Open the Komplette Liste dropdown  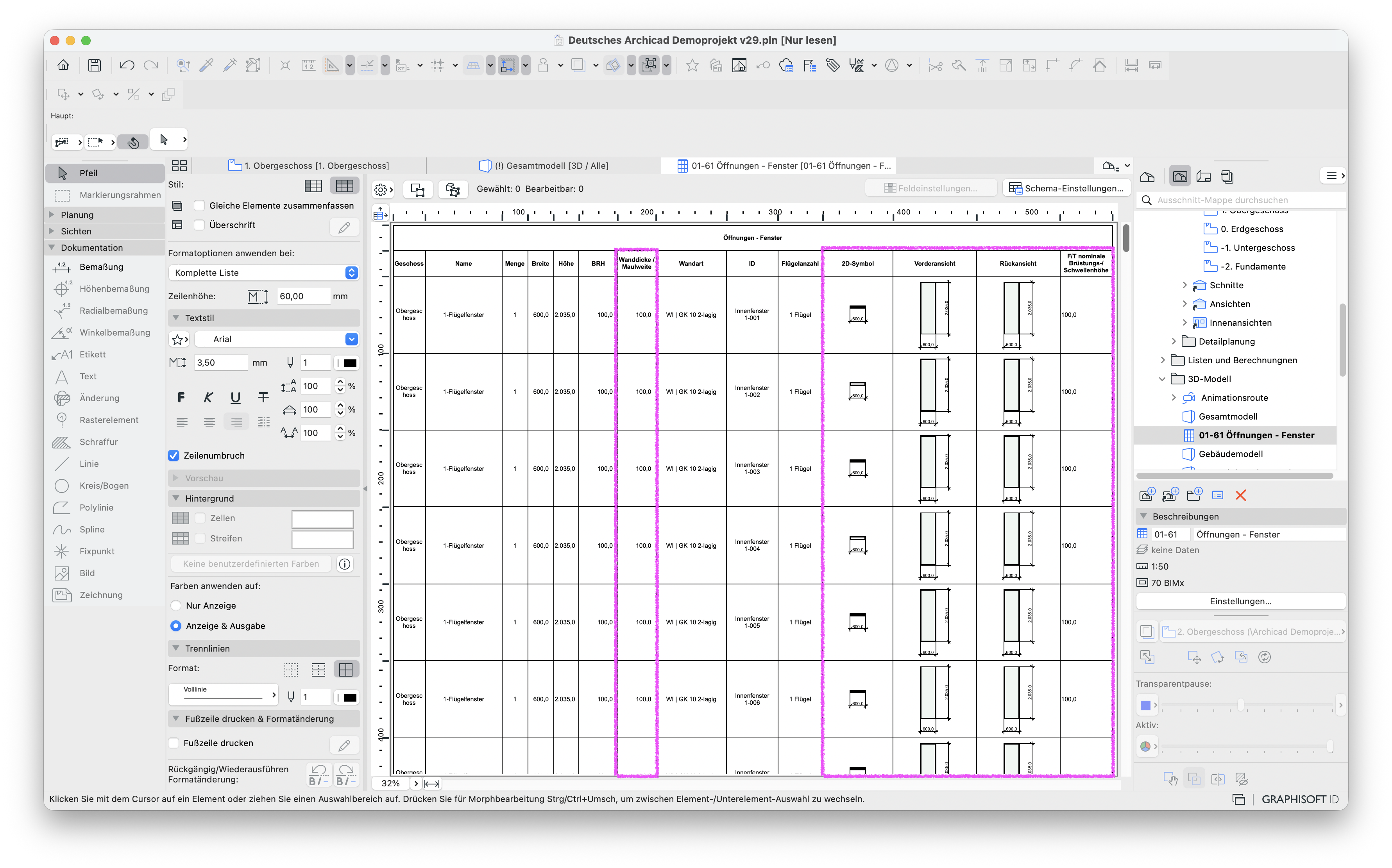[263, 273]
